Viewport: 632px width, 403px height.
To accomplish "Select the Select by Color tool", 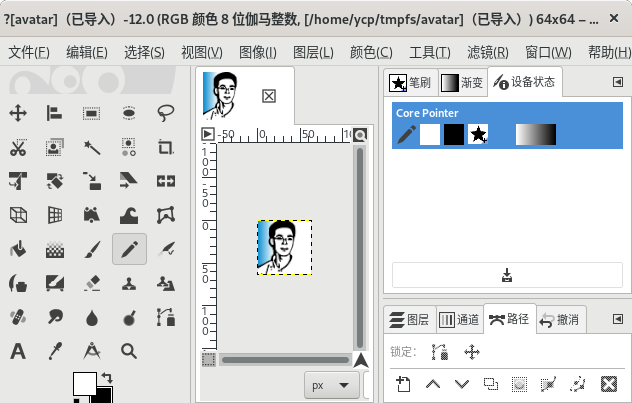I will 129,147.
